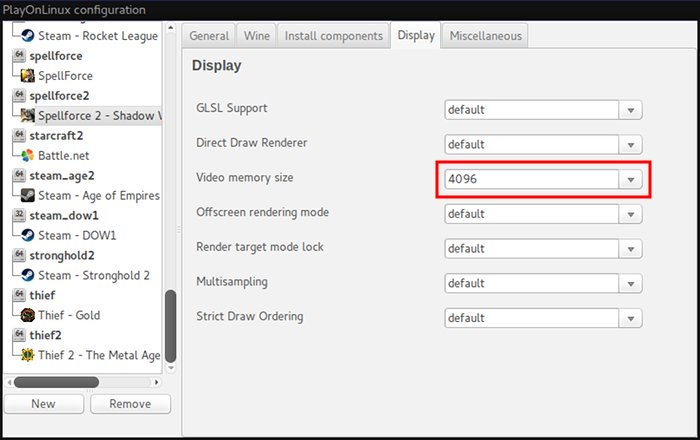Click the 64-bit icon beside thief2
The image size is (700, 440).
[x=19, y=335]
